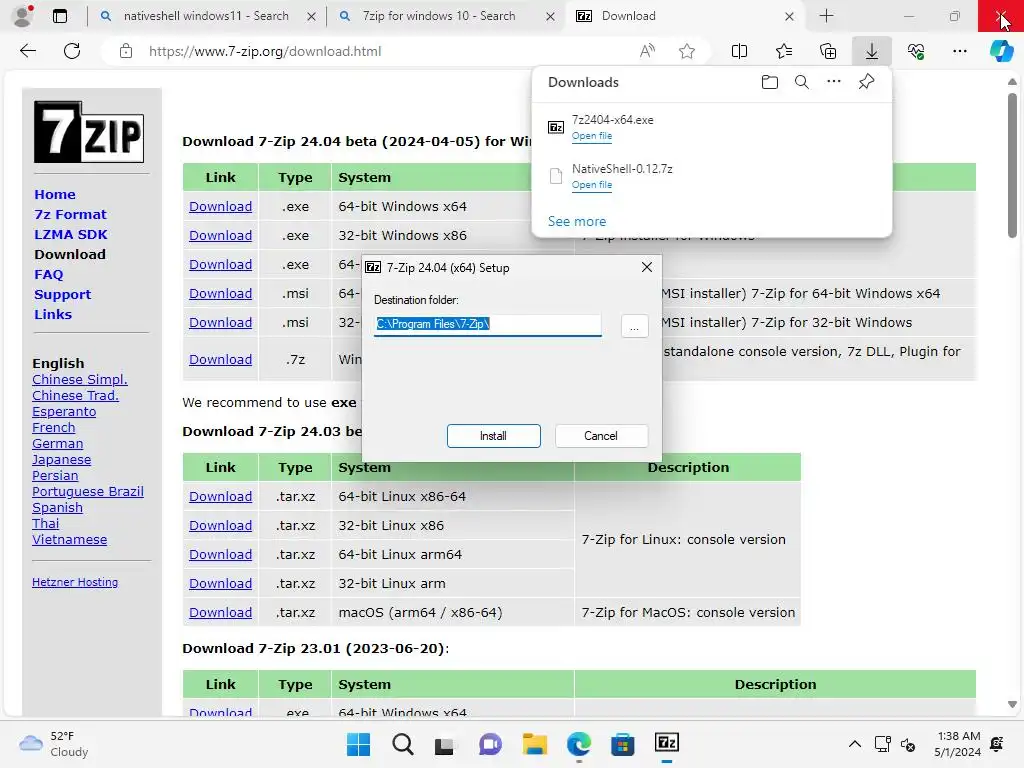Viewport: 1024px width, 768px height.
Task: Open Browser essentials heart icon
Action: tap(916, 51)
